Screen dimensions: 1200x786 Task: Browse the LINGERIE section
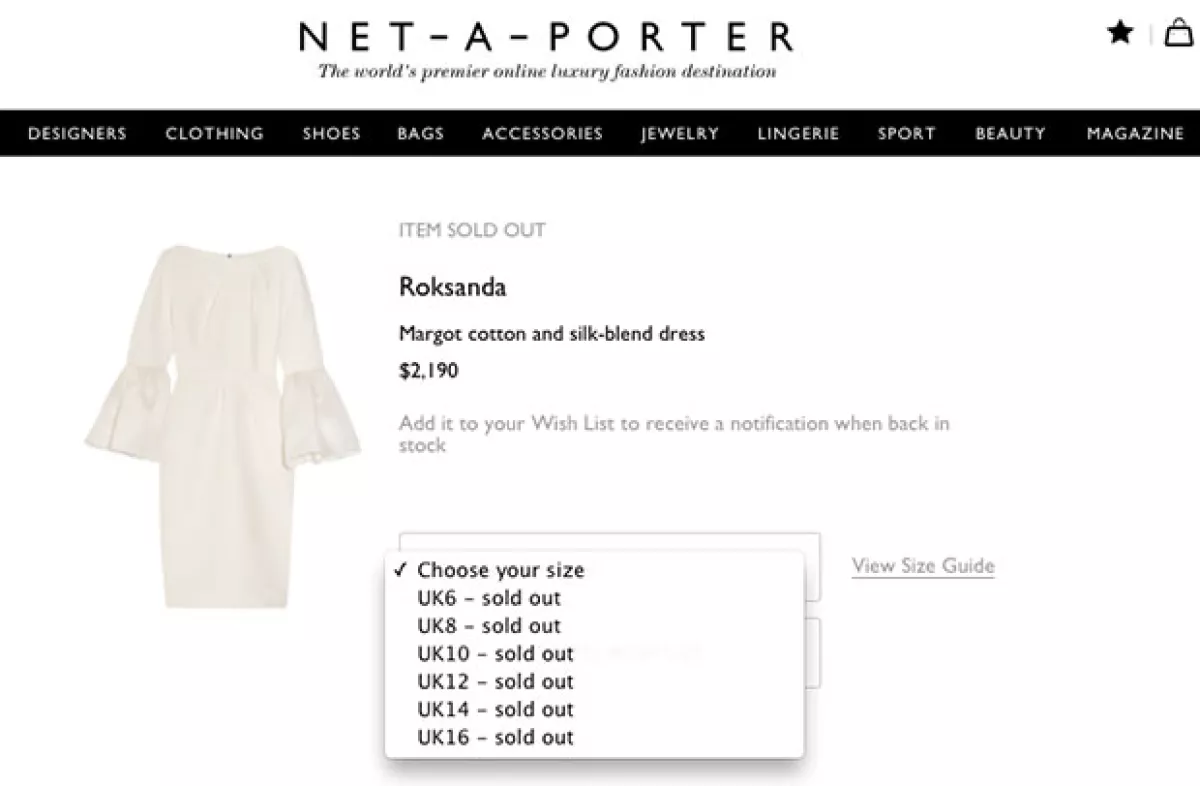coord(798,133)
